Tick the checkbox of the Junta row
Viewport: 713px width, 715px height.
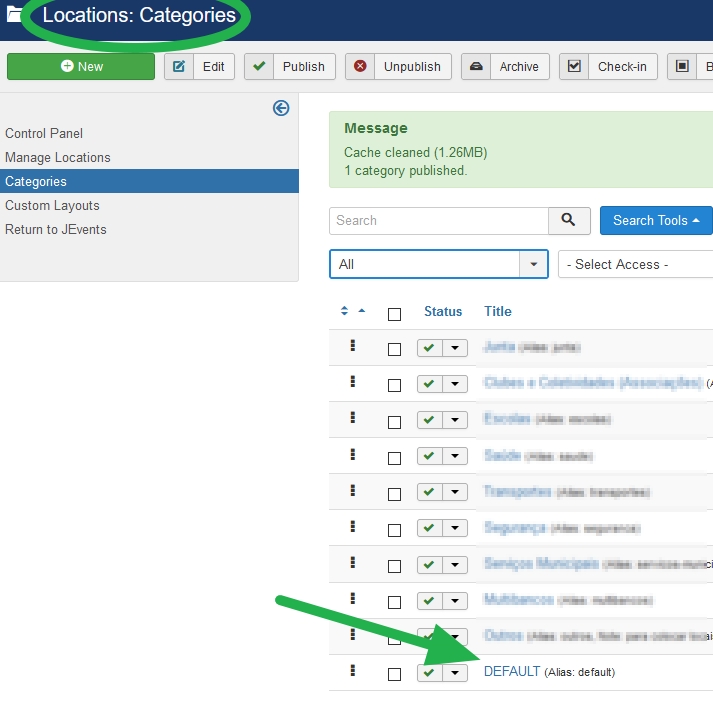coord(394,350)
